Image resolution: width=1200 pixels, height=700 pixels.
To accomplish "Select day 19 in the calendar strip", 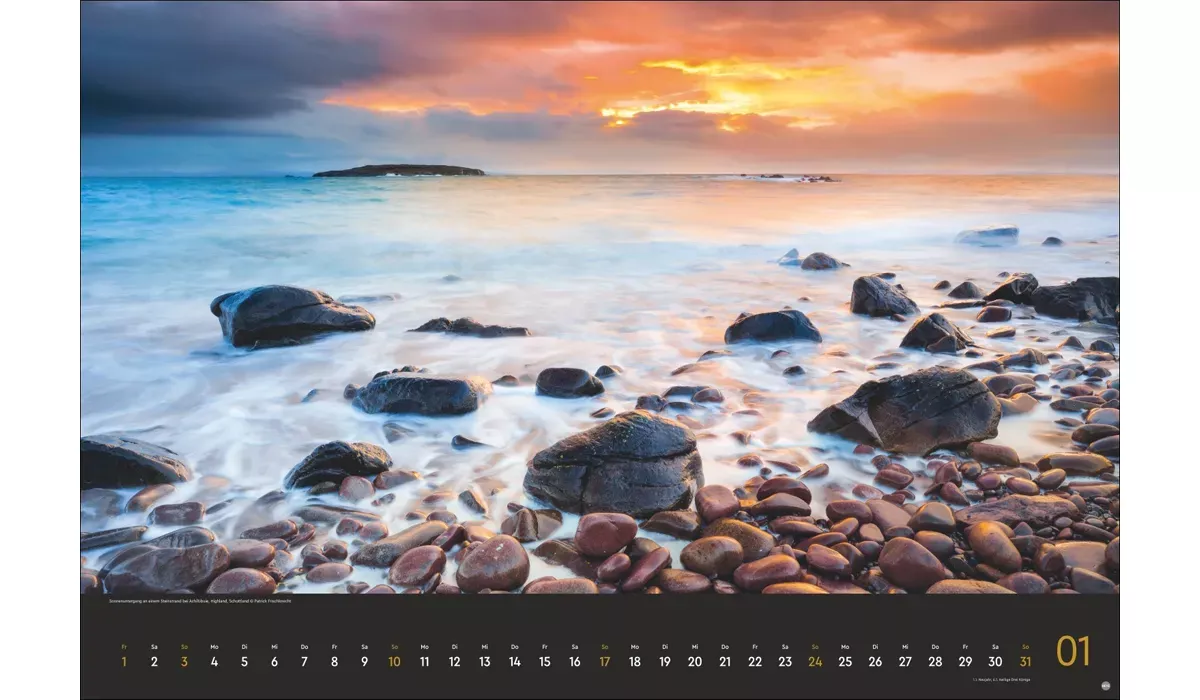I will (664, 656).
